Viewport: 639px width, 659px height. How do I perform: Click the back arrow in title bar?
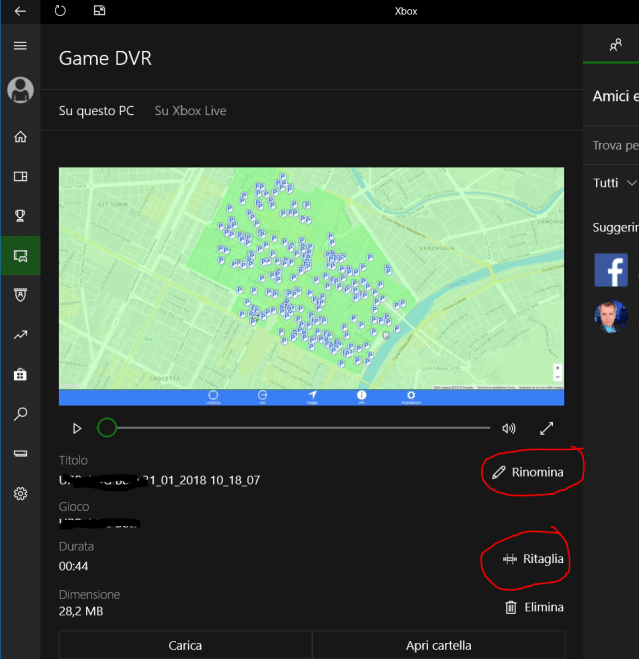pyautogui.click(x=20, y=11)
